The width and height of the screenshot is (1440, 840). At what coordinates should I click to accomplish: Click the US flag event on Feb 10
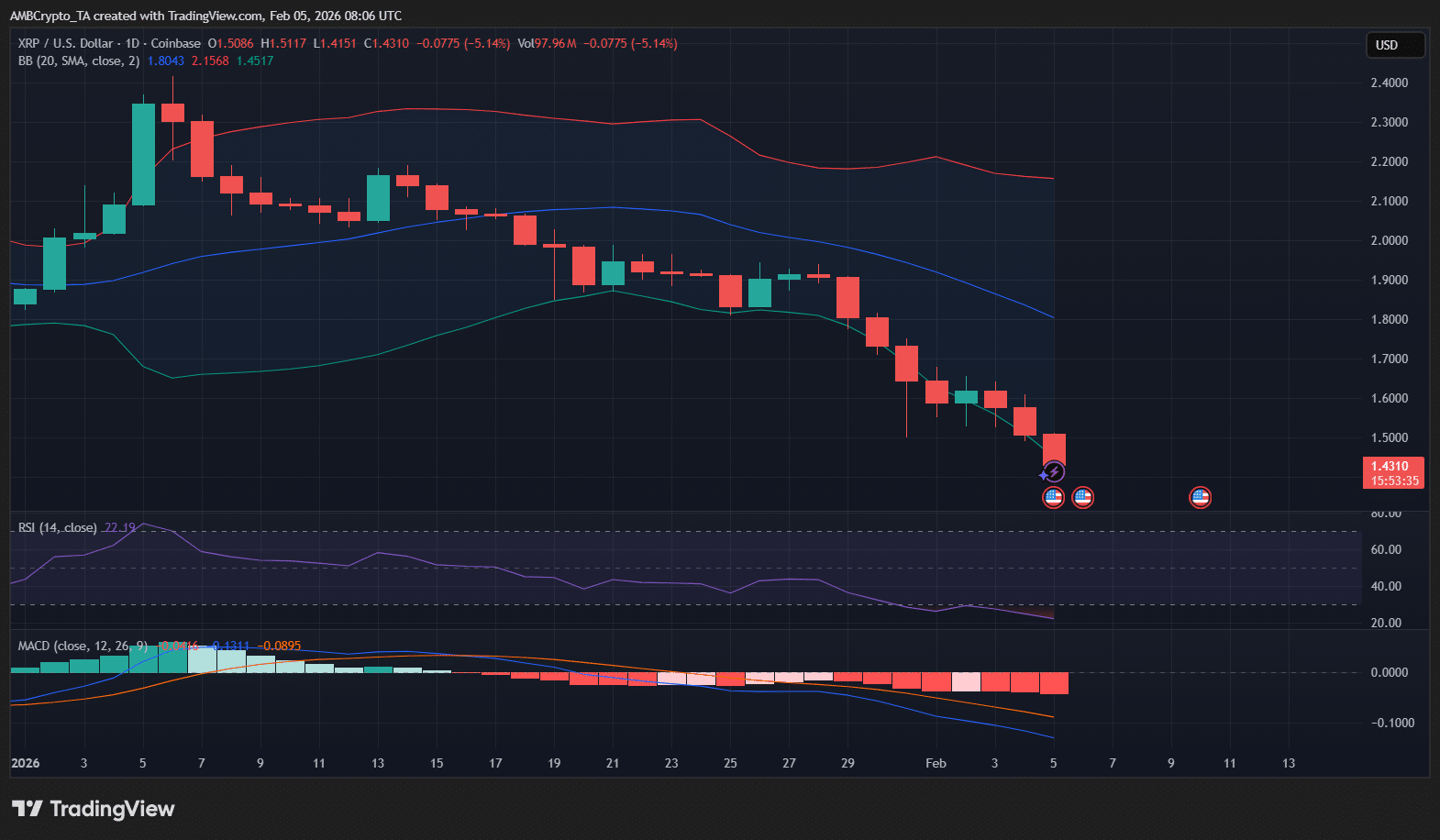coord(1200,497)
